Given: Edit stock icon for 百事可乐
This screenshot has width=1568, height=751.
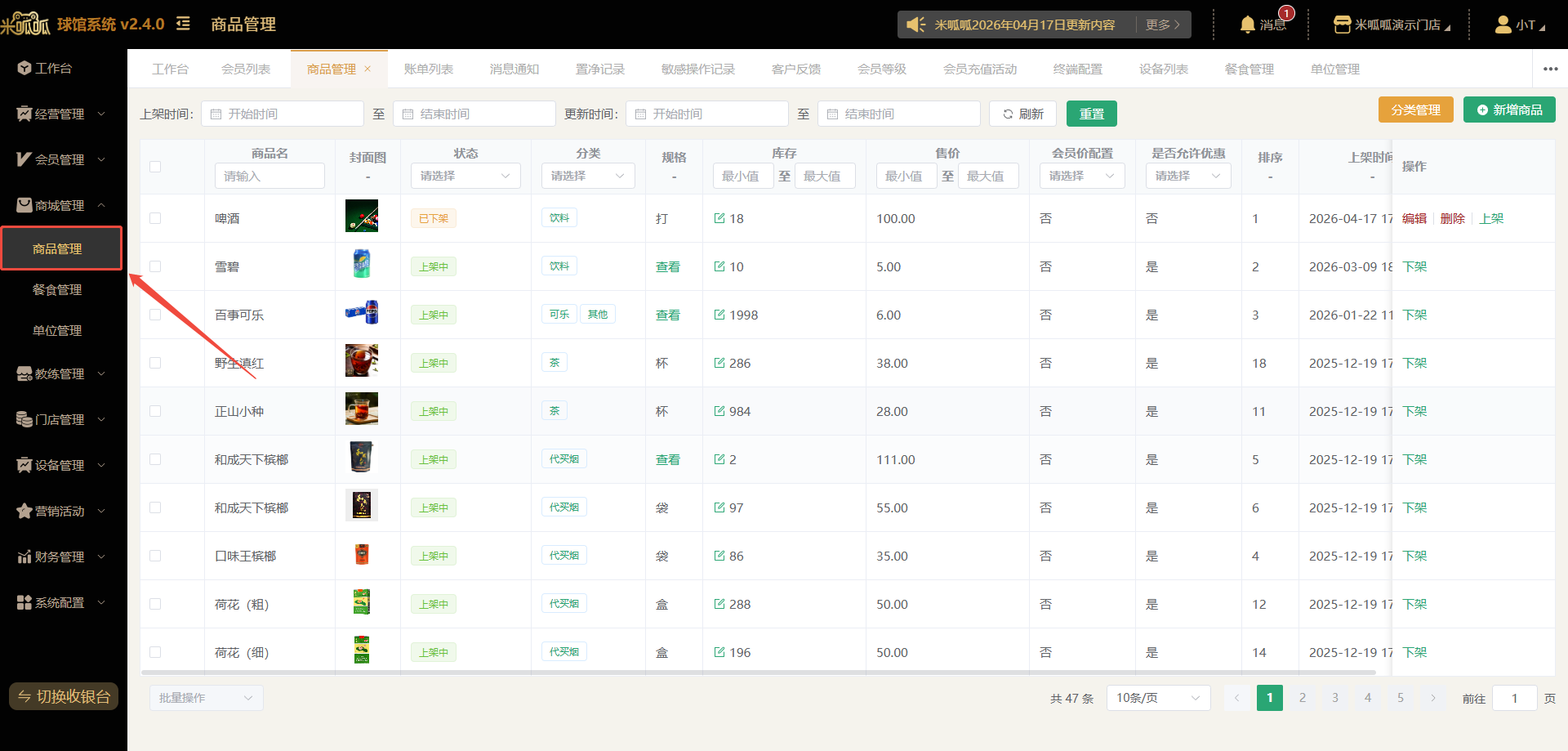Looking at the screenshot, I should pyautogui.click(x=719, y=315).
